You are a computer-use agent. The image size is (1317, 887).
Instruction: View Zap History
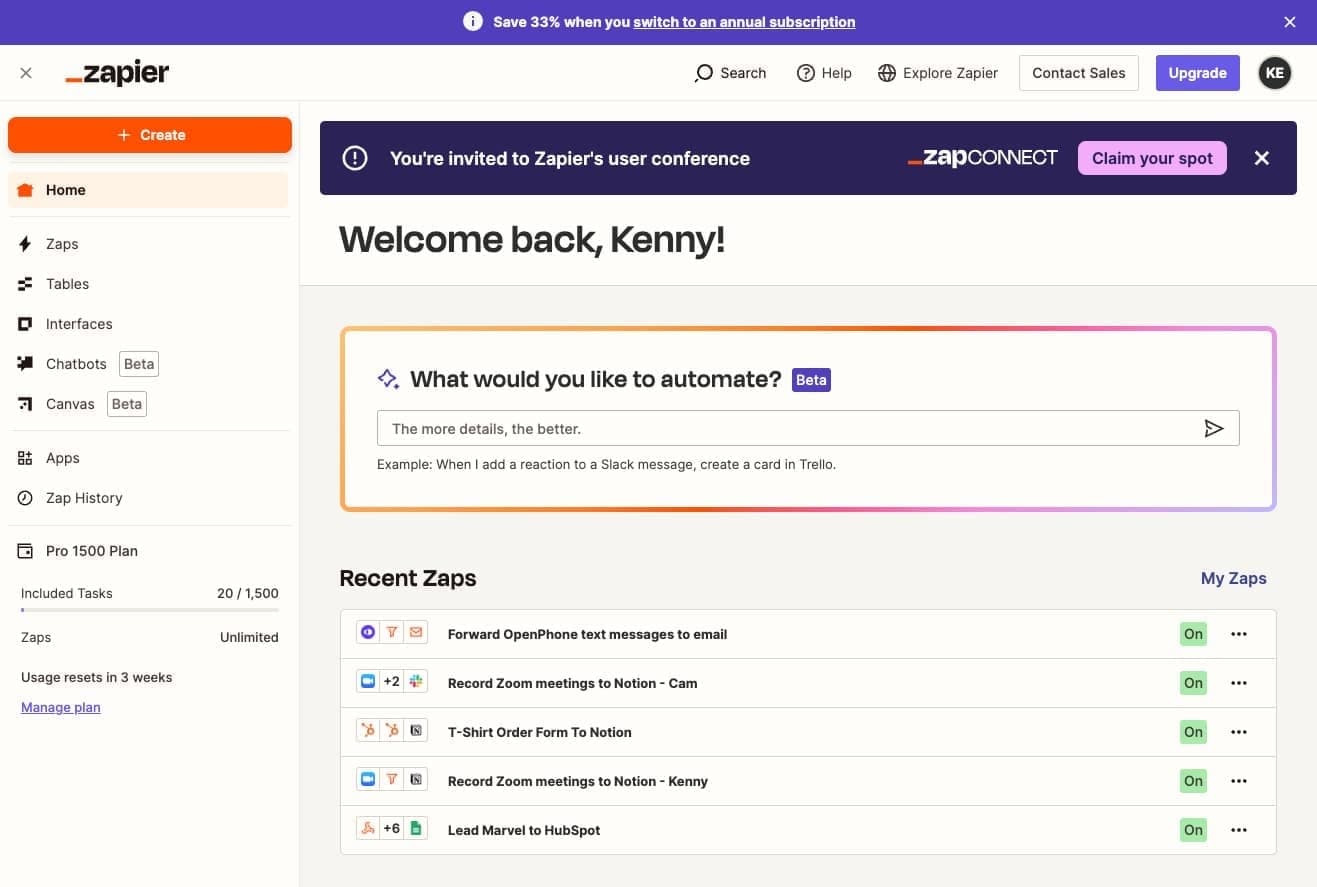84,497
